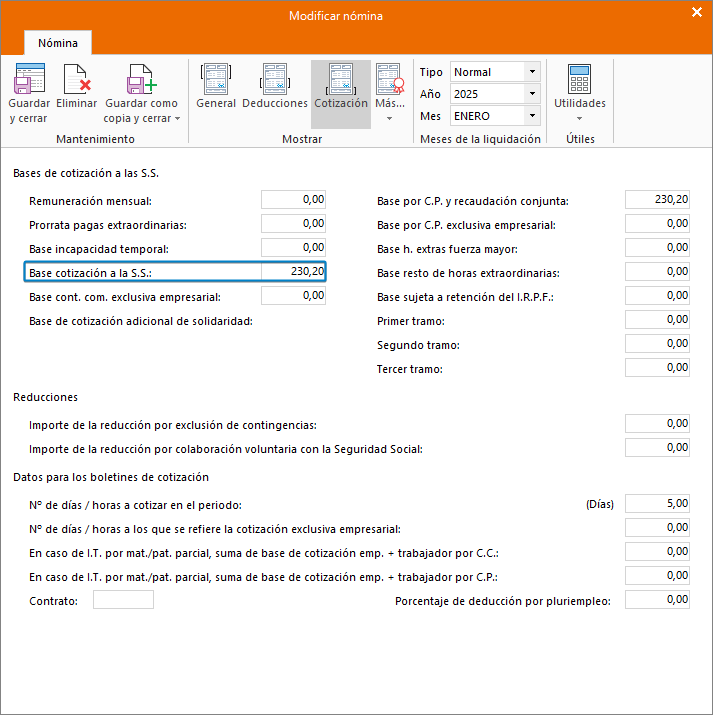Click Base sujeta a retención I.R.P.F. field

657,296
